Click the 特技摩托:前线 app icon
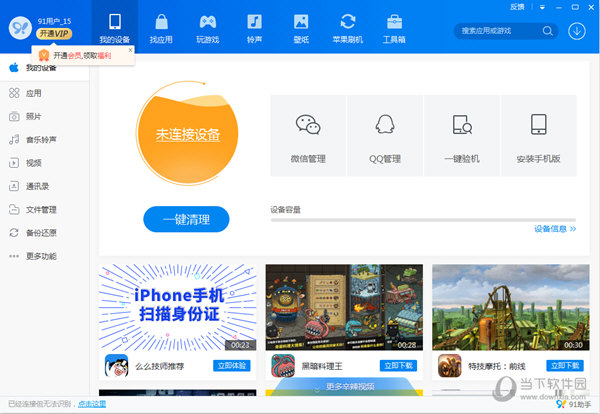This screenshot has width=600, height=414. (450, 366)
